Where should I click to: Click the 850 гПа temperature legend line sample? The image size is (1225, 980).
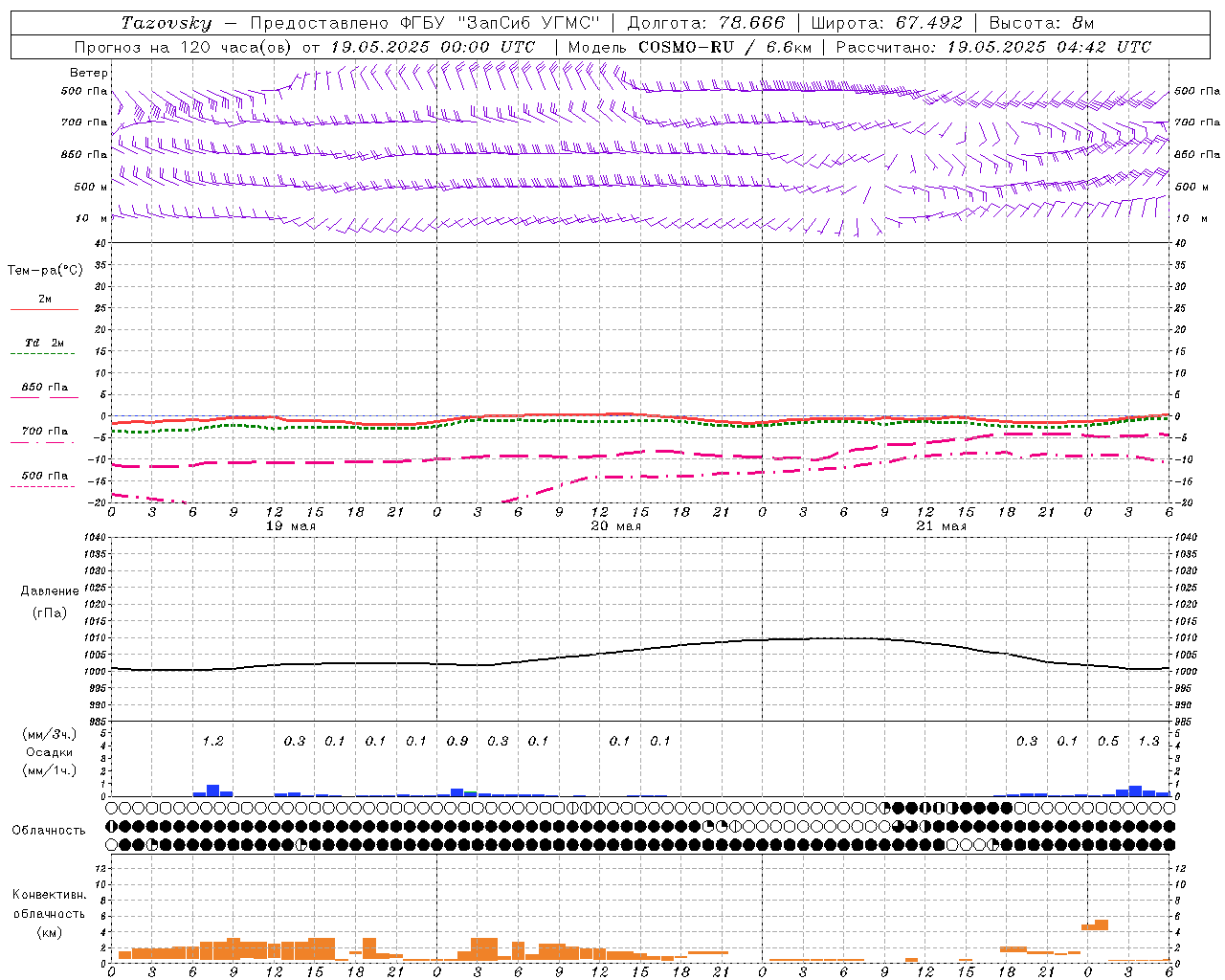(x=44, y=397)
